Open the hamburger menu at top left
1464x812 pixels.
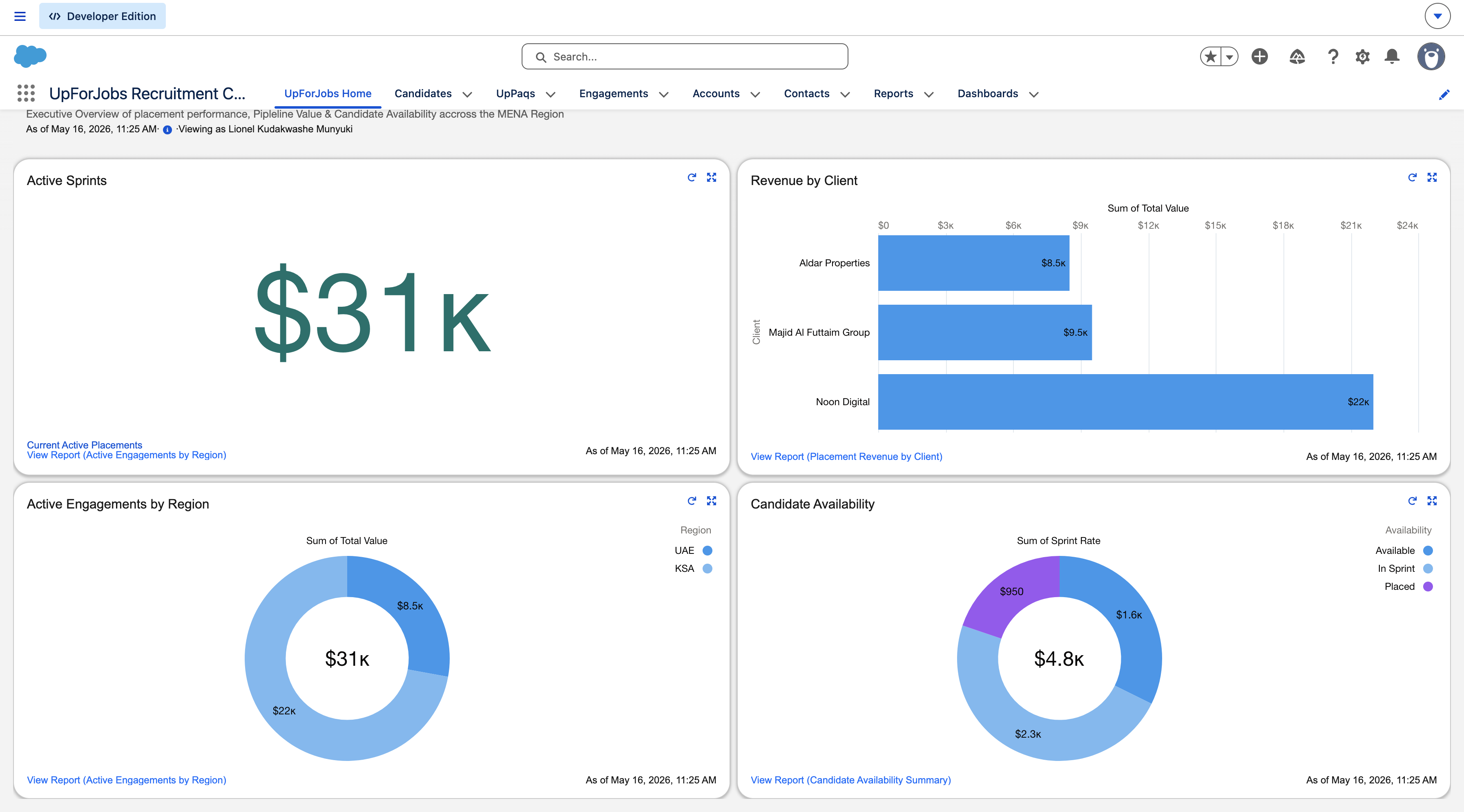pos(20,16)
